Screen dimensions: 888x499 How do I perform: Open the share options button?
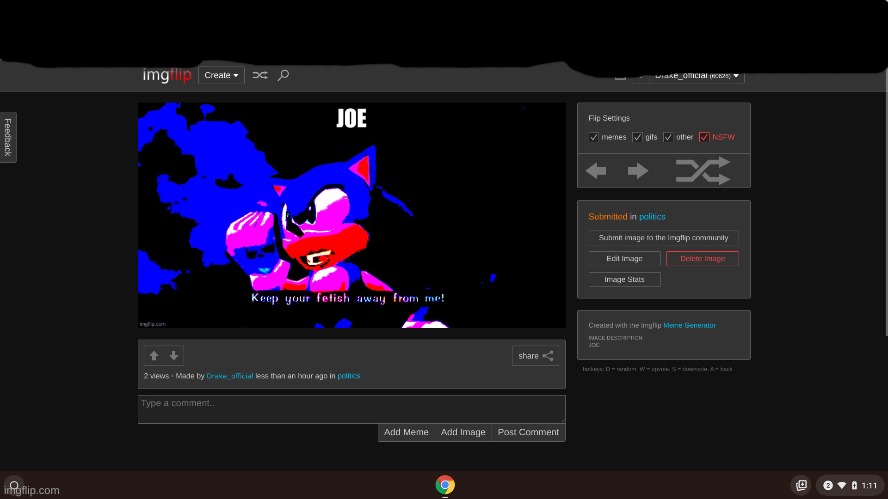coord(535,355)
